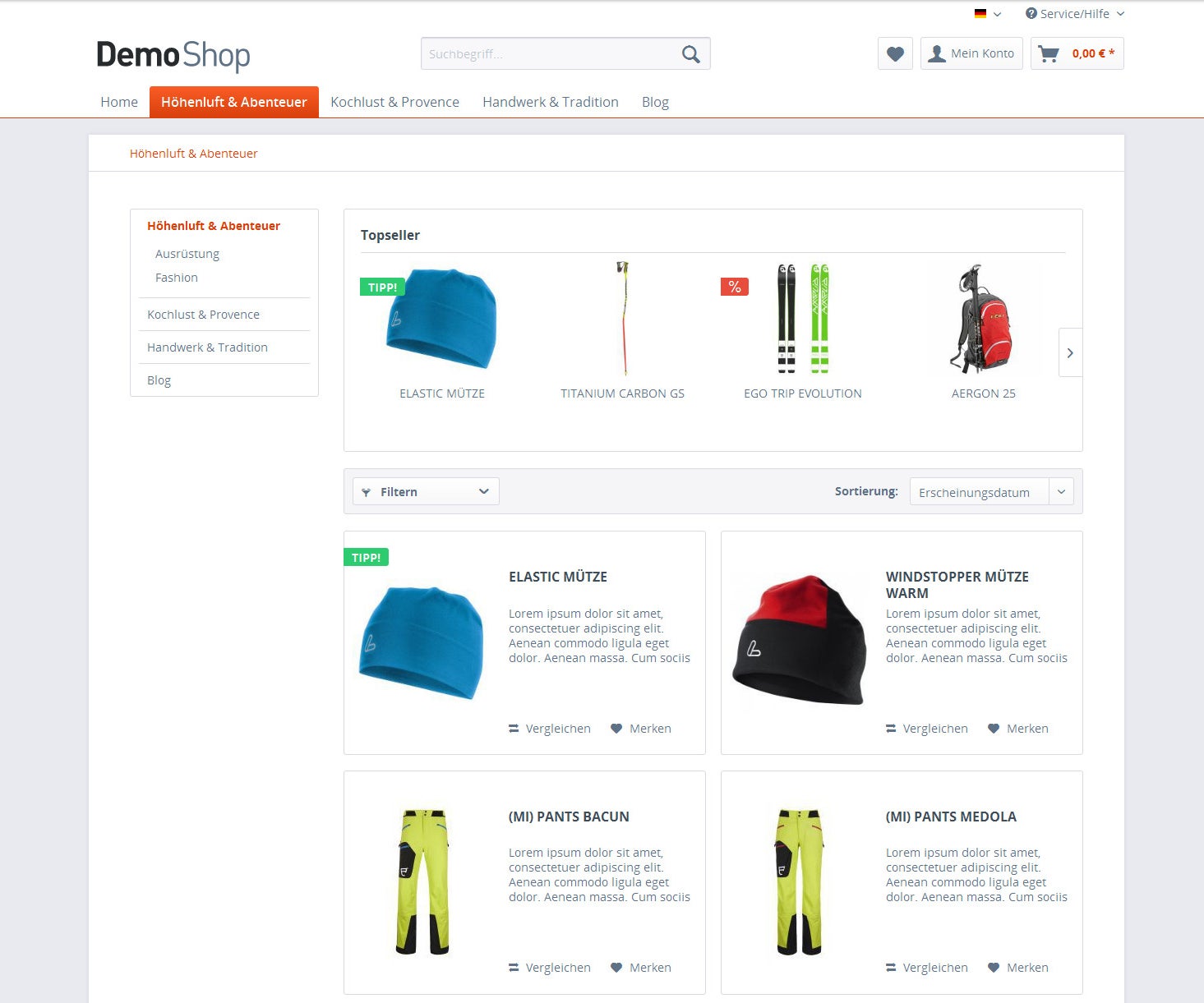Open the German flag language selector
The width and height of the screenshot is (1204, 1003).
[x=987, y=14]
